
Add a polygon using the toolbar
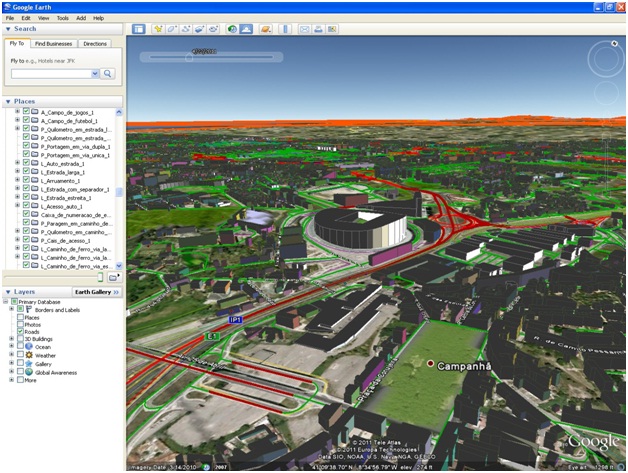tap(172, 29)
